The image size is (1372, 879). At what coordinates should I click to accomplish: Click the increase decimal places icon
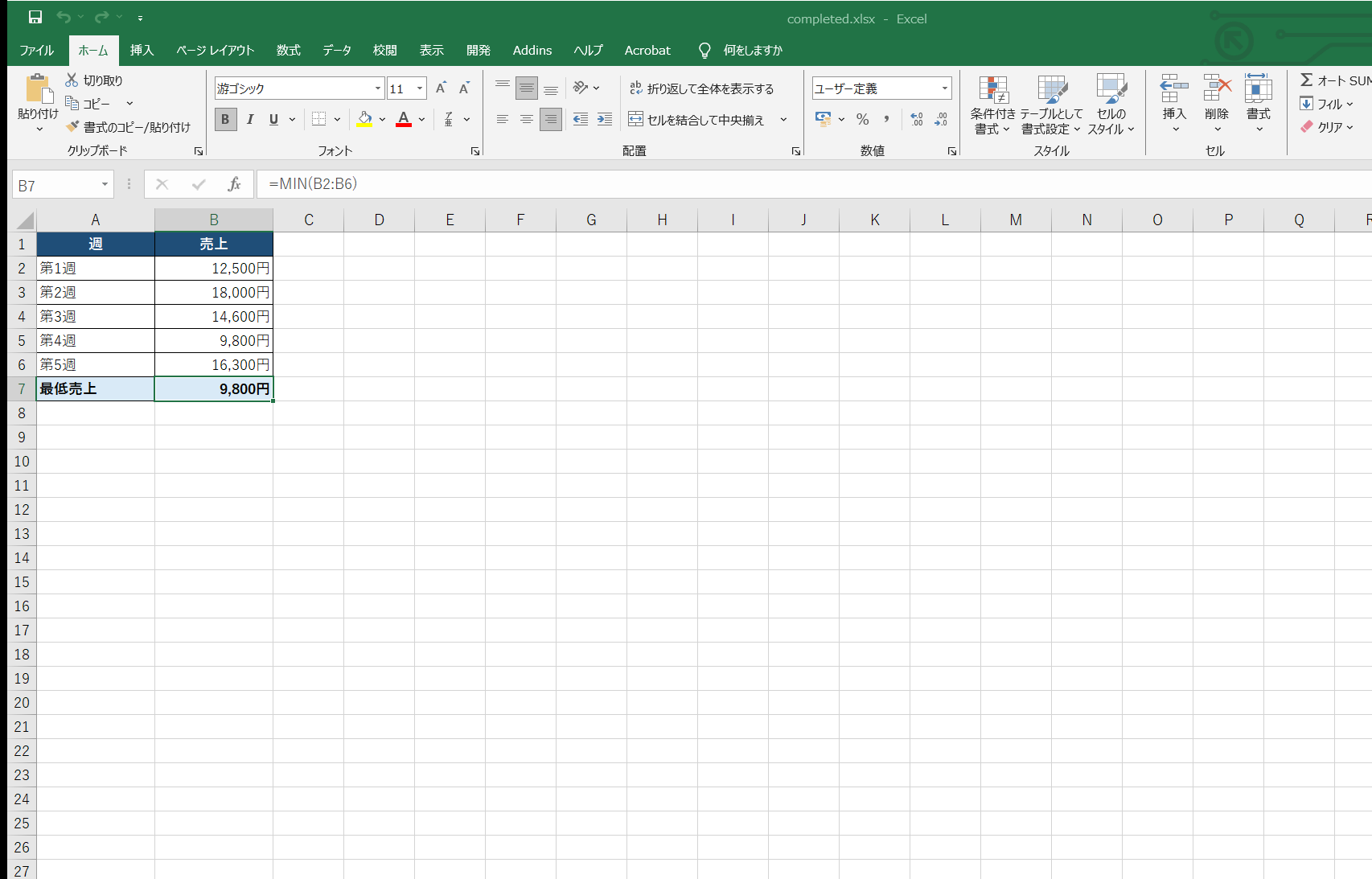point(917,119)
